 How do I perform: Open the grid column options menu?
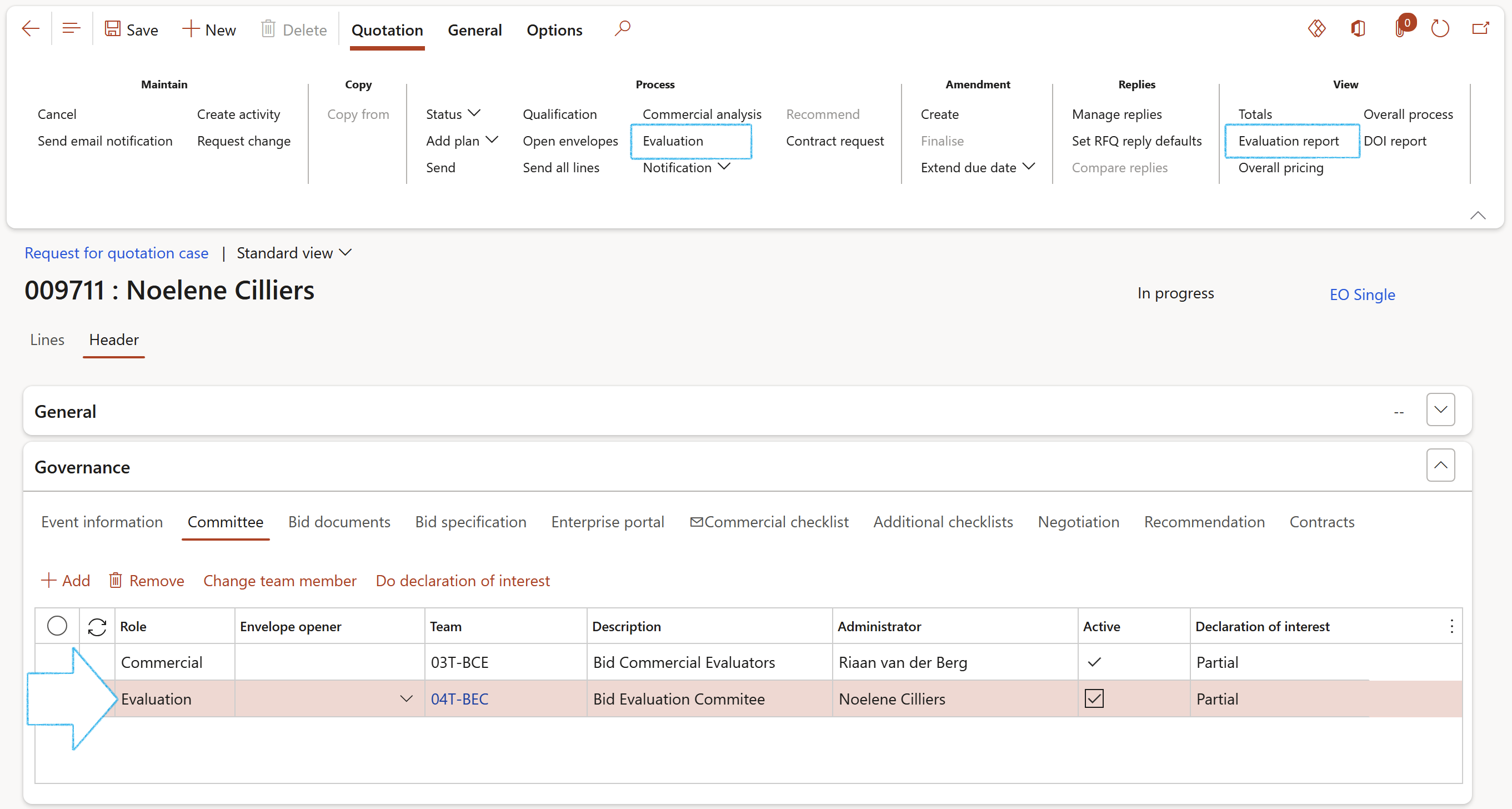point(1451,626)
